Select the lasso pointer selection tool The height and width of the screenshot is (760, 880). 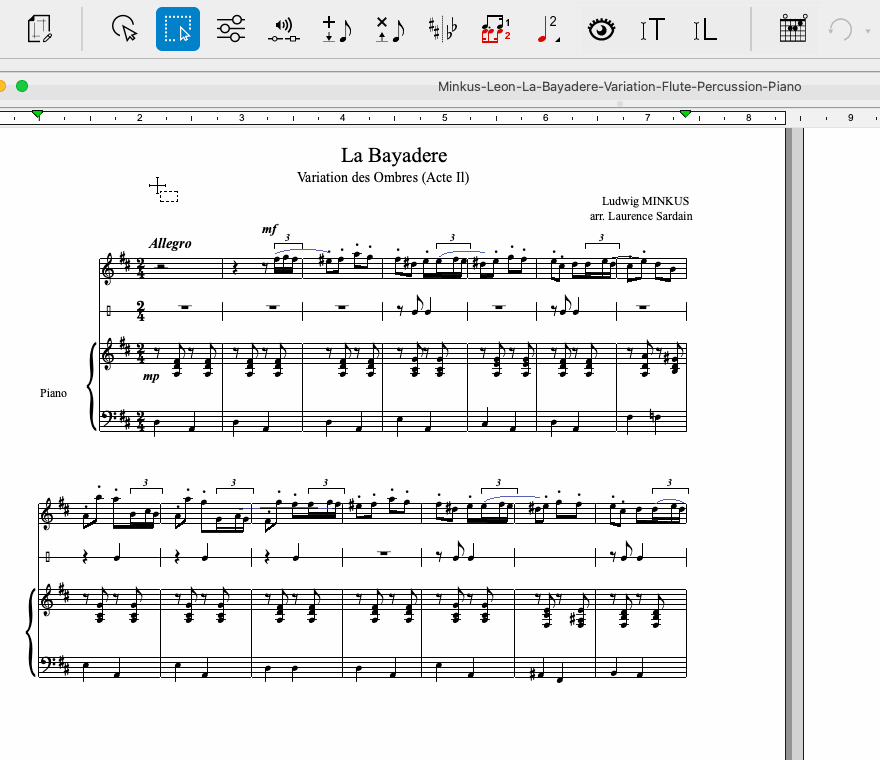[124, 29]
